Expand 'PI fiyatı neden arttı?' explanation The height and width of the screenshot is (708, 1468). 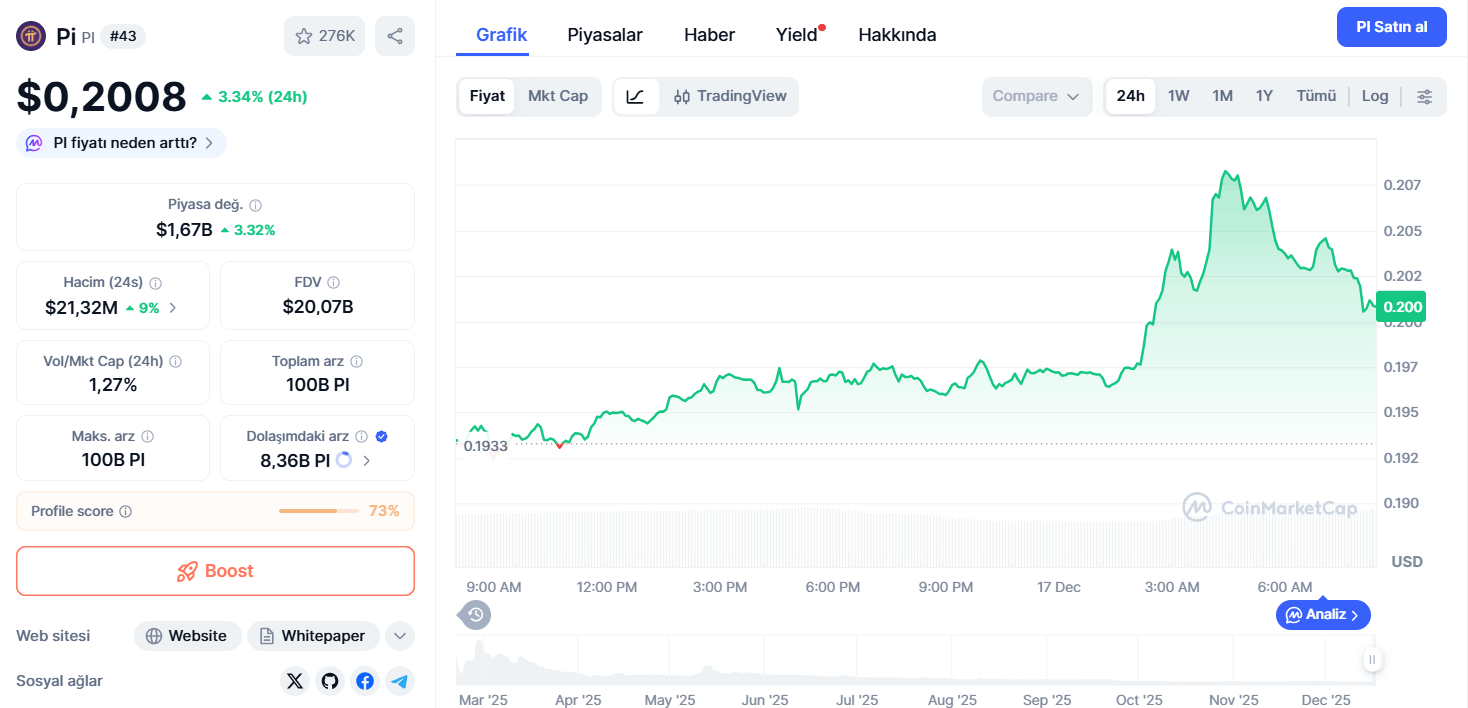click(x=122, y=143)
